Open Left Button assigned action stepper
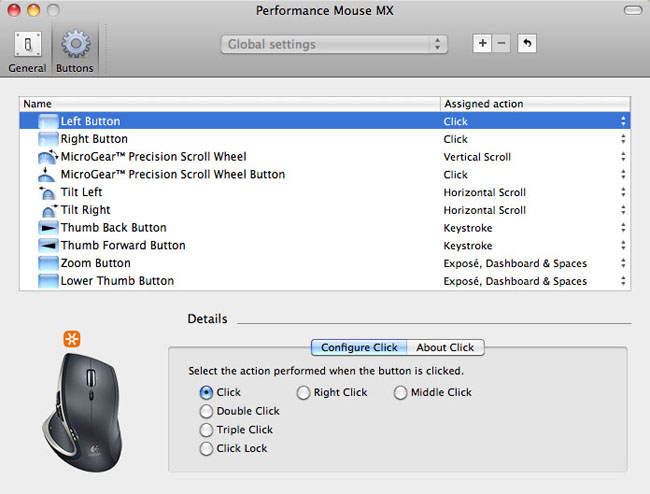Image resolution: width=650 pixels, height=494 pixels. [623, 121]
